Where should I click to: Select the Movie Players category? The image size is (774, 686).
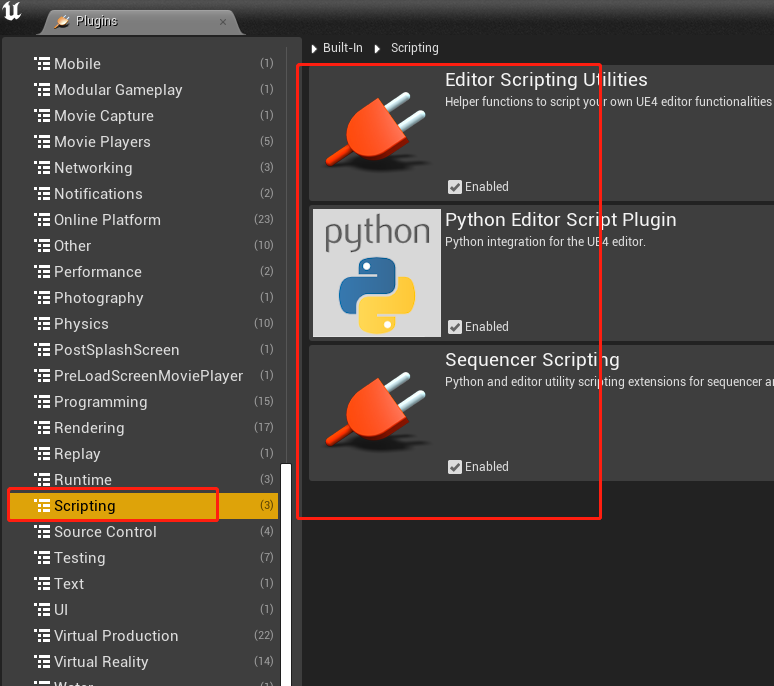click(143, 142)
